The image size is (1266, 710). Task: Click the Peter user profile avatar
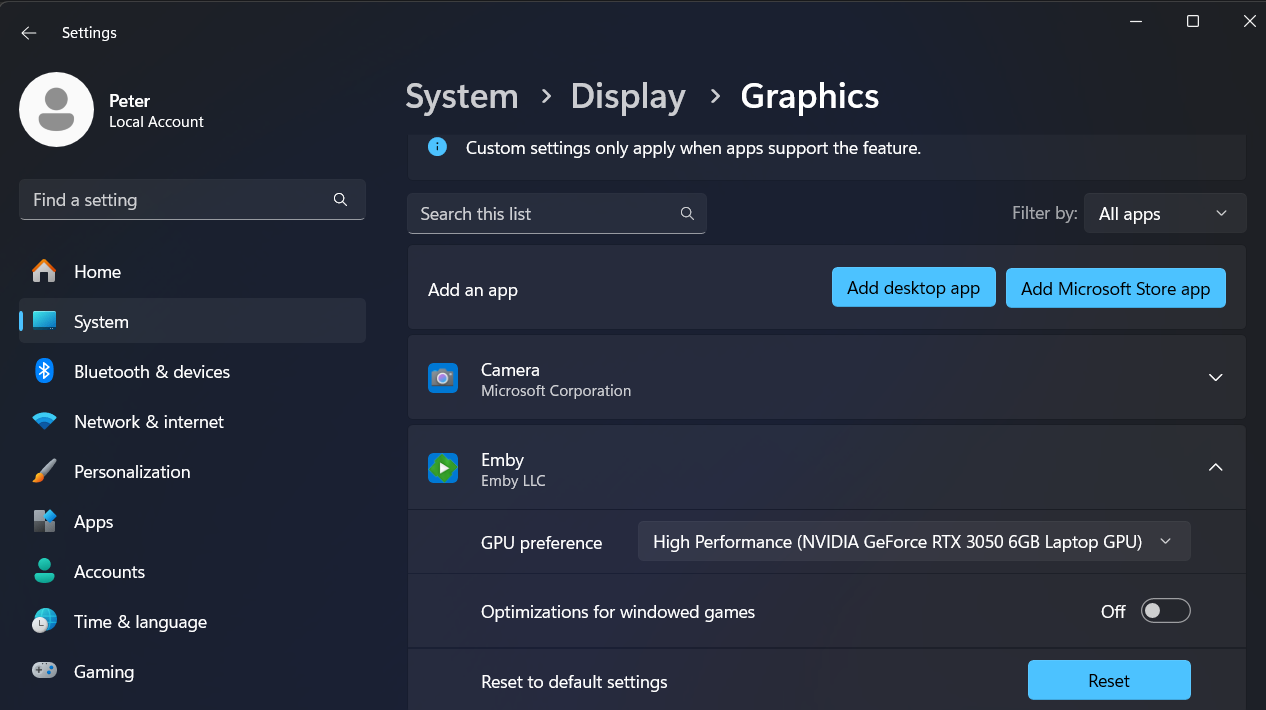[57, 110]
